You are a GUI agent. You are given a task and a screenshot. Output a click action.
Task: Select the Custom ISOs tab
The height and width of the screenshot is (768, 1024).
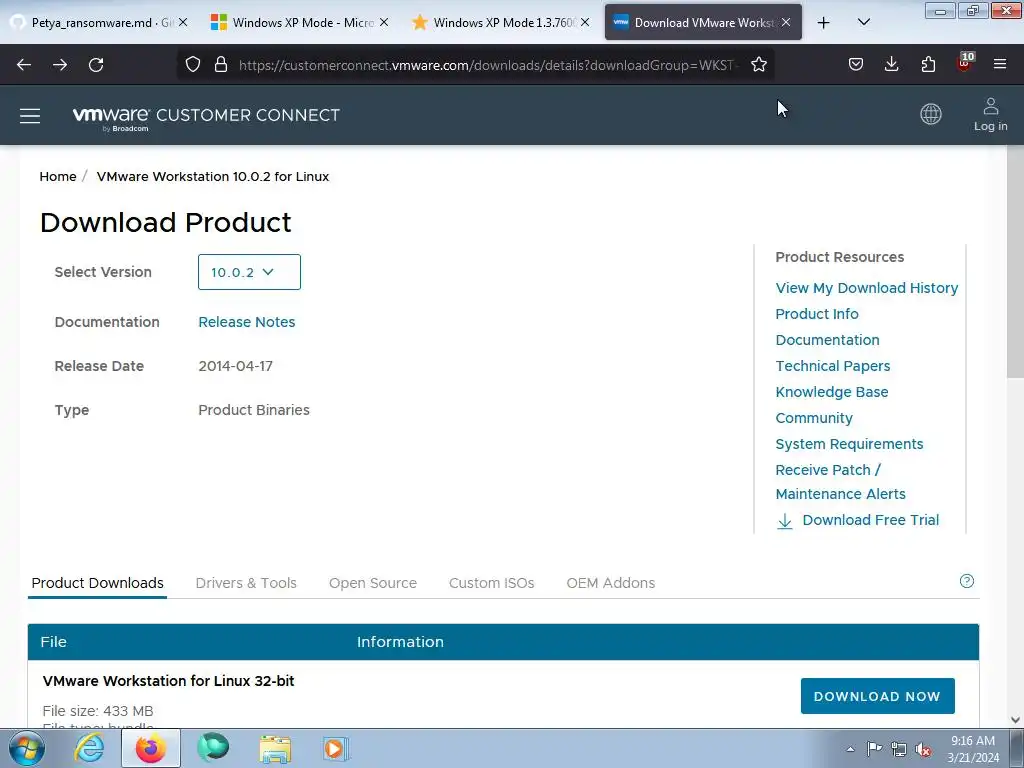tap(491, 583)
